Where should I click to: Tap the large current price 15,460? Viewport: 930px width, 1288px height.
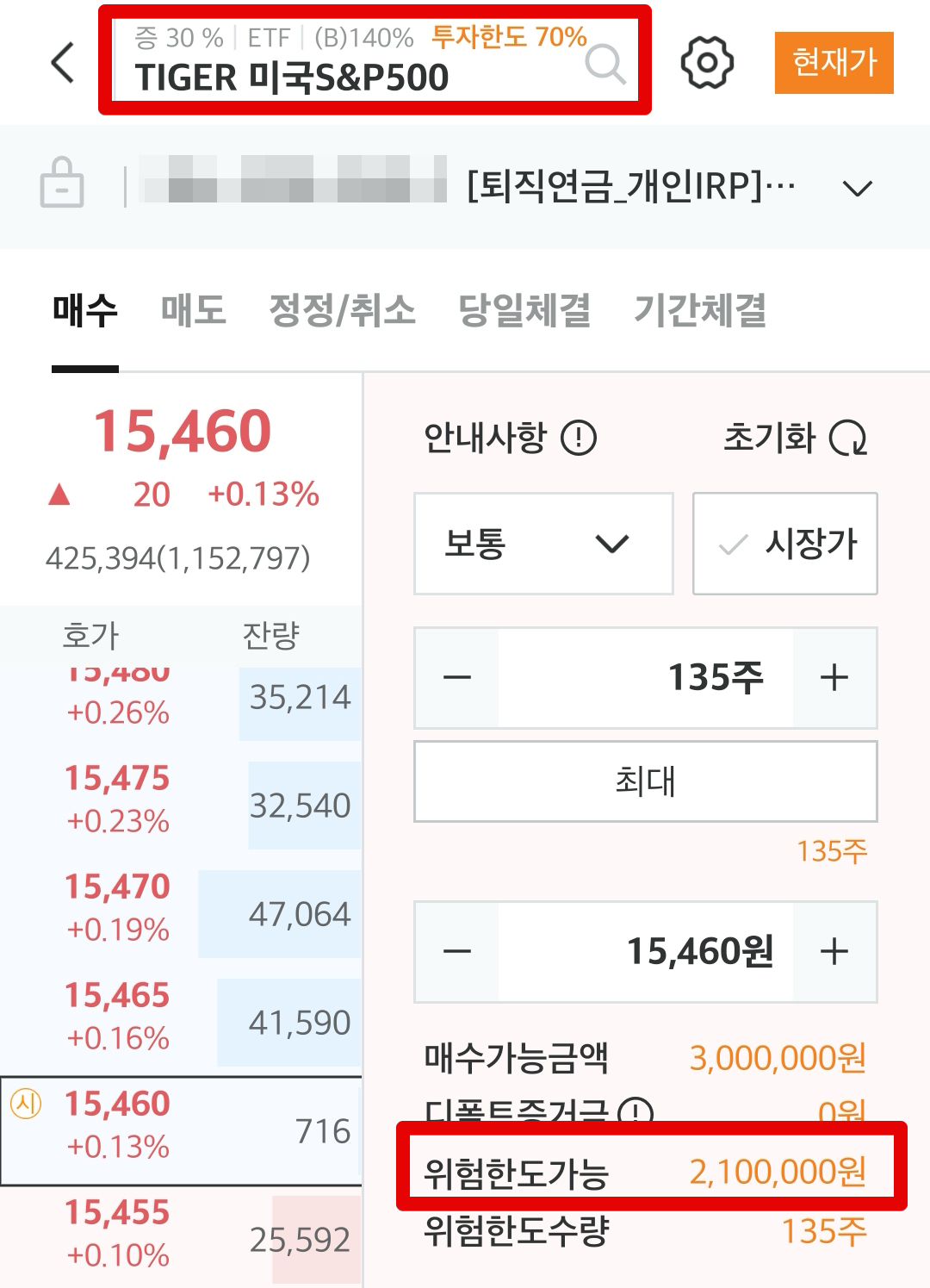[183, 431]
